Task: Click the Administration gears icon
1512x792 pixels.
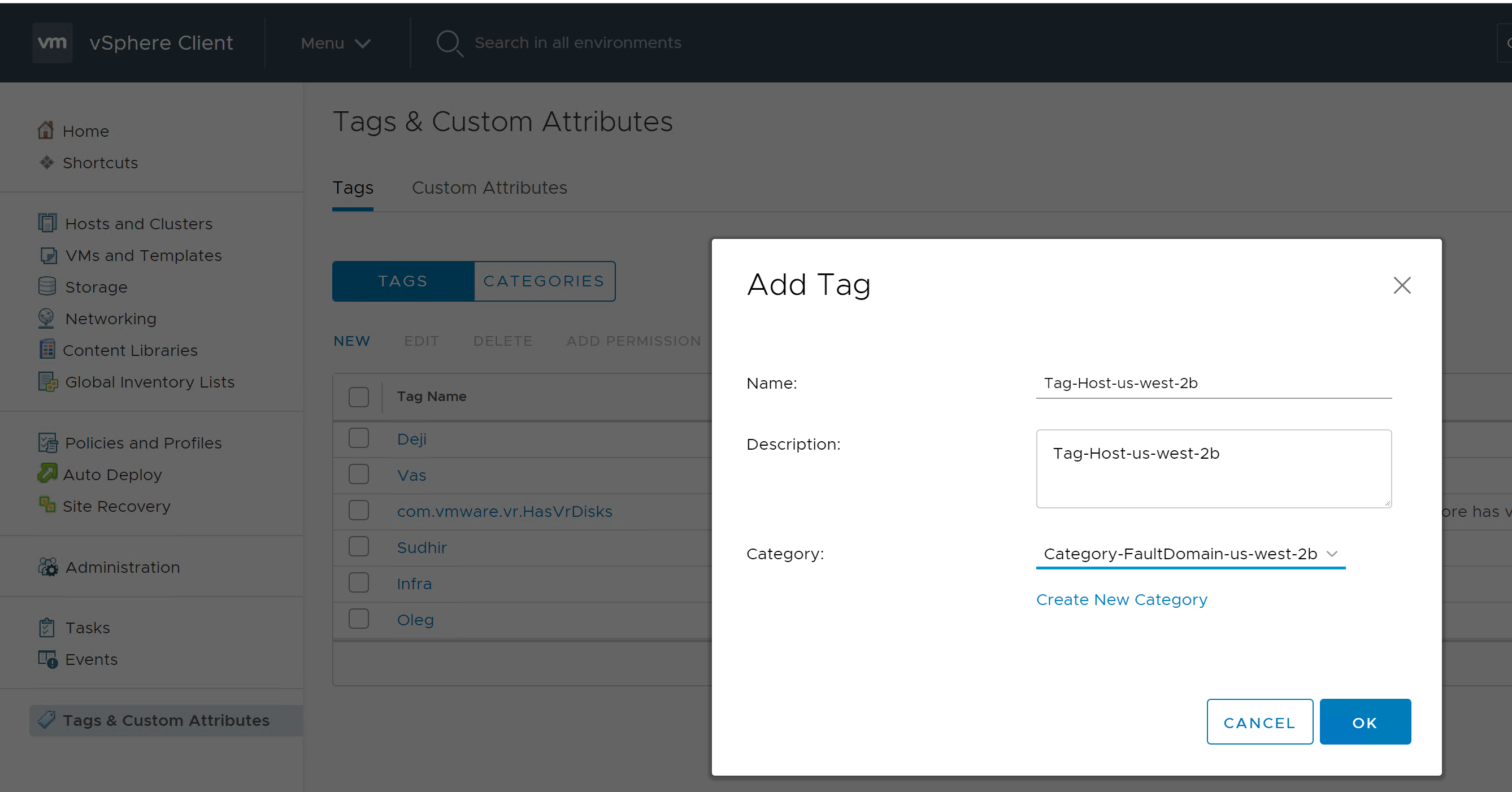Action: (x=47, y=567)
